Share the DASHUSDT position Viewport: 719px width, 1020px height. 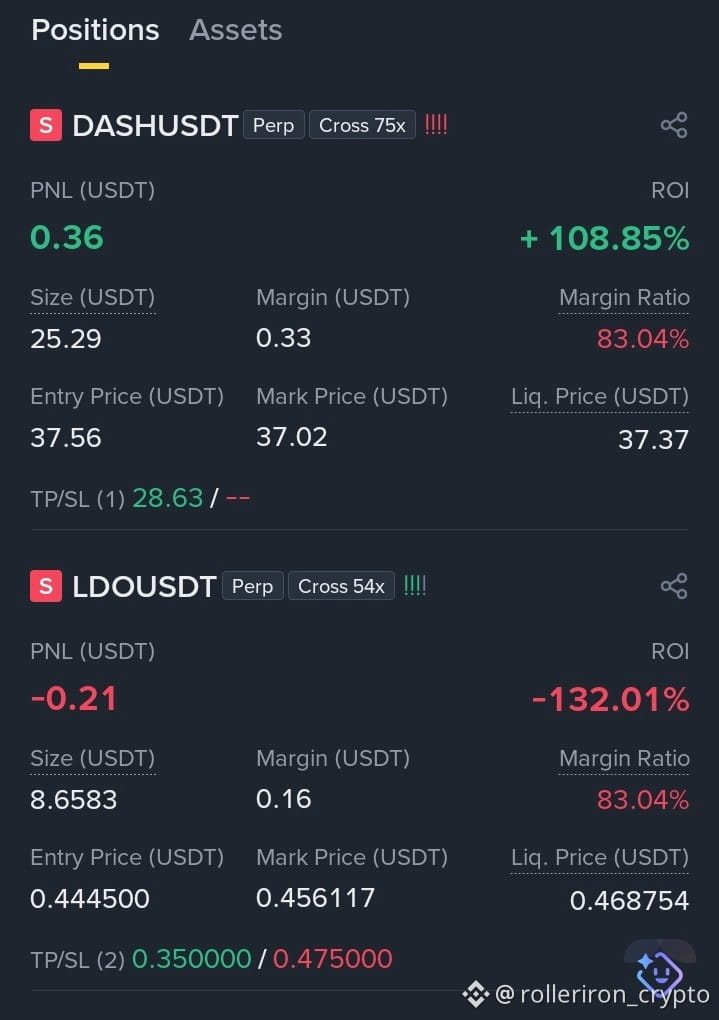coord(674,125)
